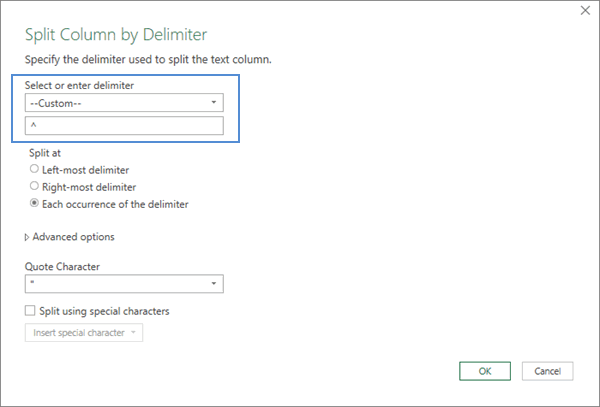Viewport: 600px width, 407px height.
Task: Expand the Advanced options section
Action: (69, 237)
